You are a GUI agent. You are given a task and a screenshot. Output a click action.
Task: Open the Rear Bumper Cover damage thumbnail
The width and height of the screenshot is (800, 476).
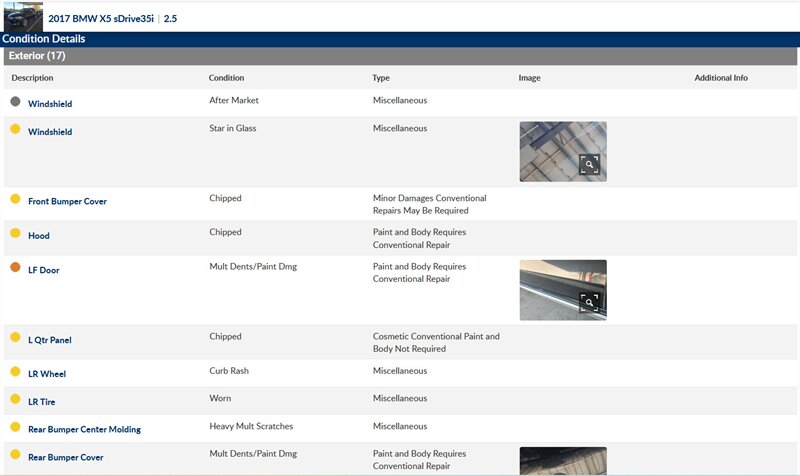coord(562,461)
